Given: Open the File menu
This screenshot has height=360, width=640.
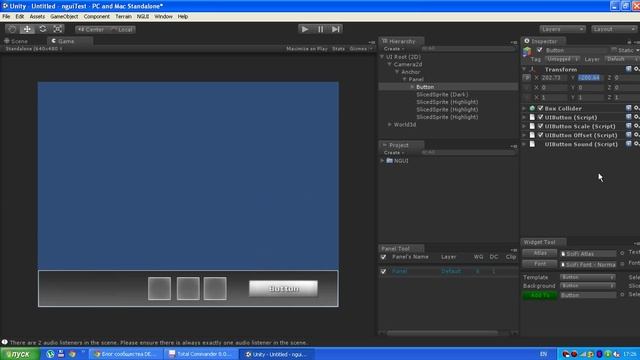Looking at the screenshot, I should (6, 17).
